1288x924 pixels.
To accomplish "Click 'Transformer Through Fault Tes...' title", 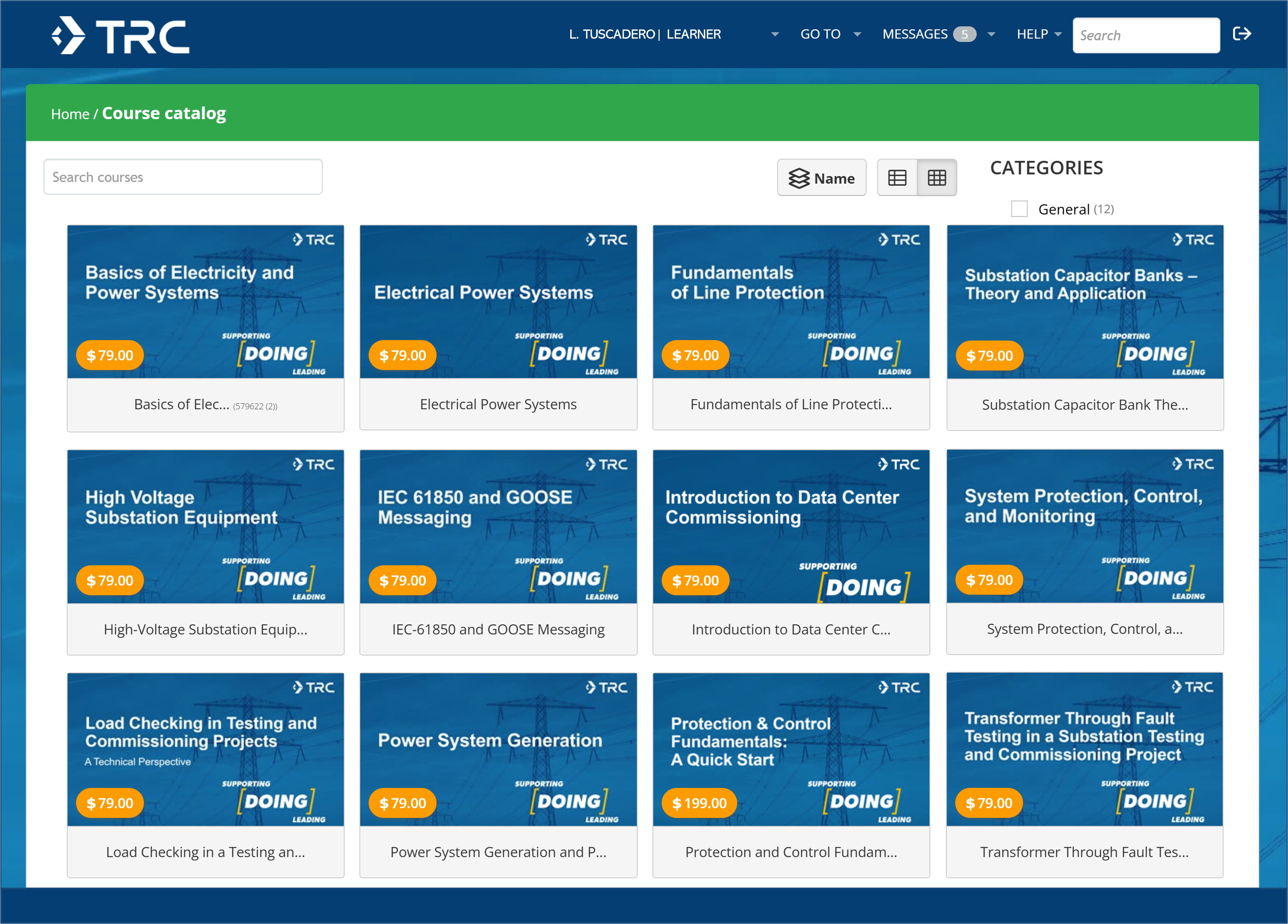I will 1085,852.
